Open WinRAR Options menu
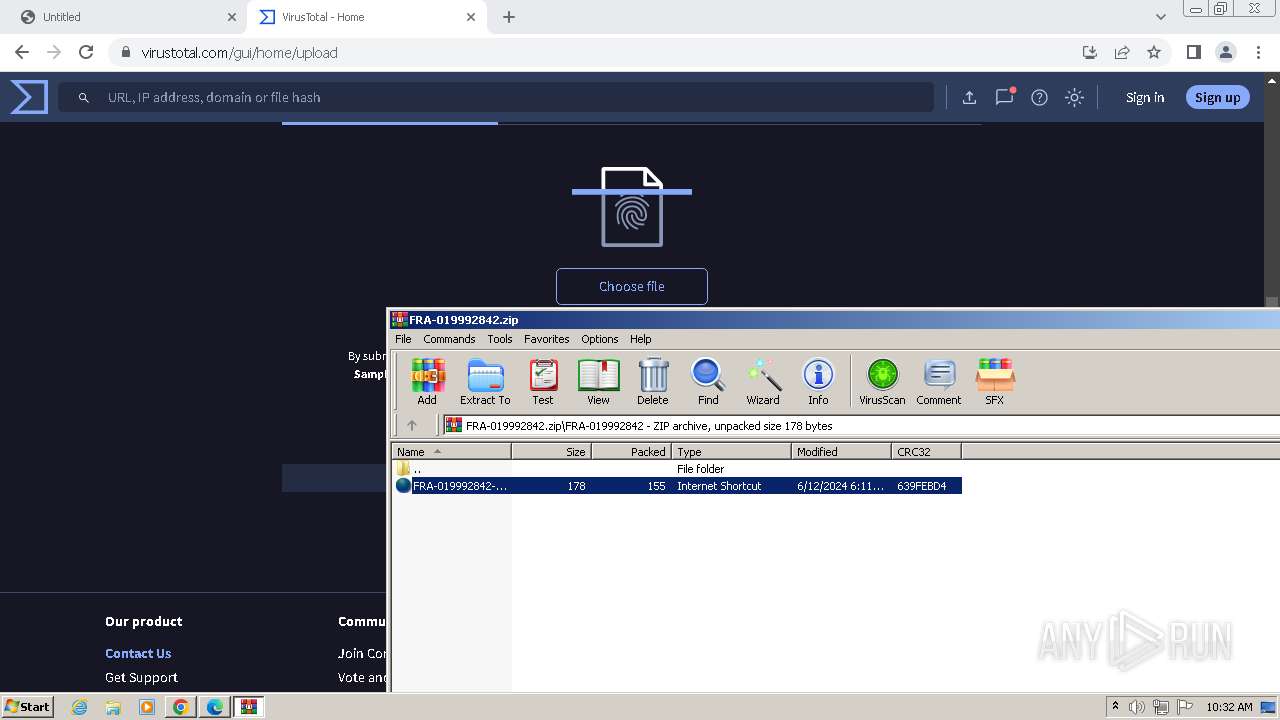 (x=600, y=339)
